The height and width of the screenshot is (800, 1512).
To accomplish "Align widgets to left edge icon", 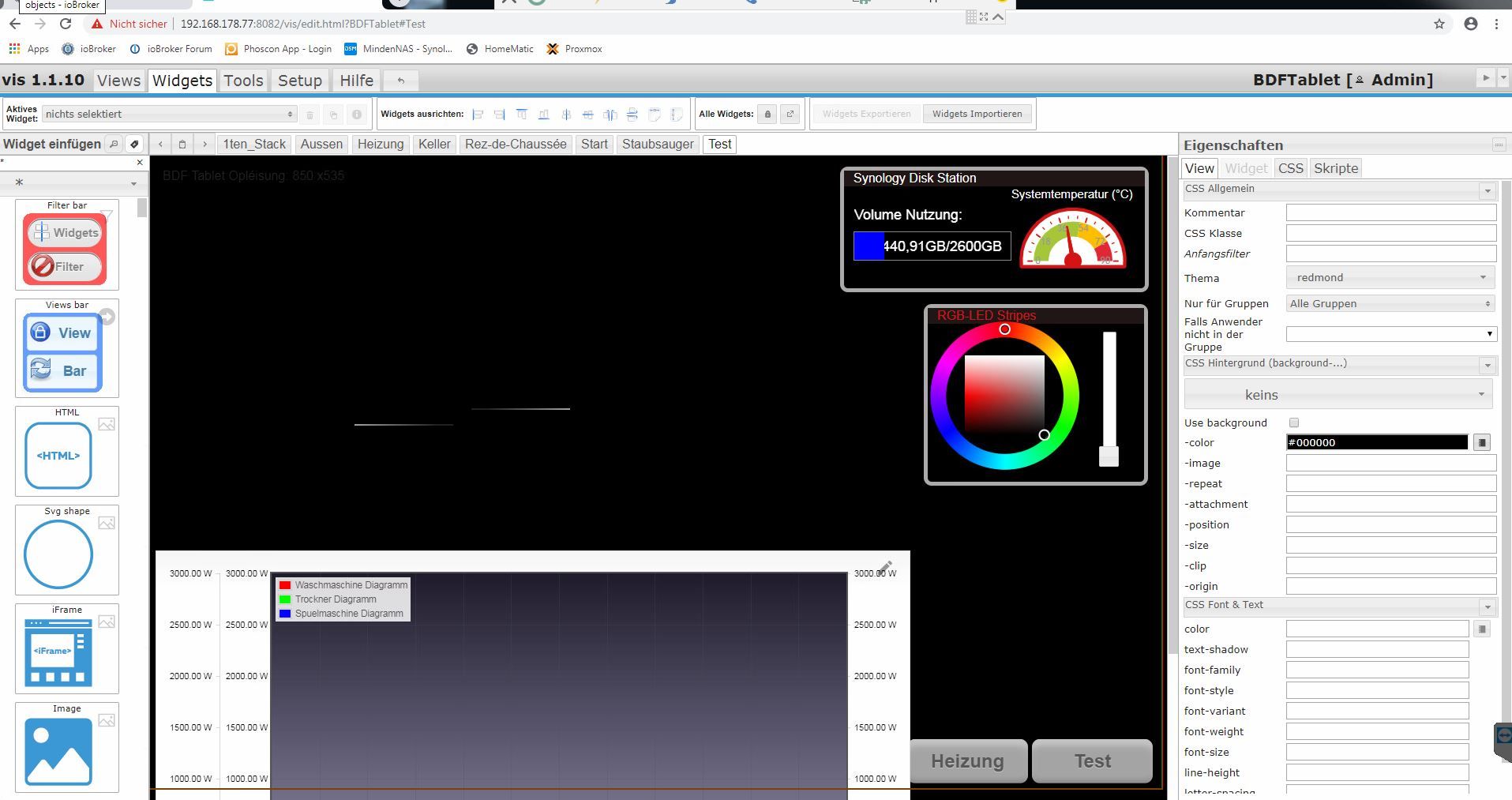I will click(478, 115).
